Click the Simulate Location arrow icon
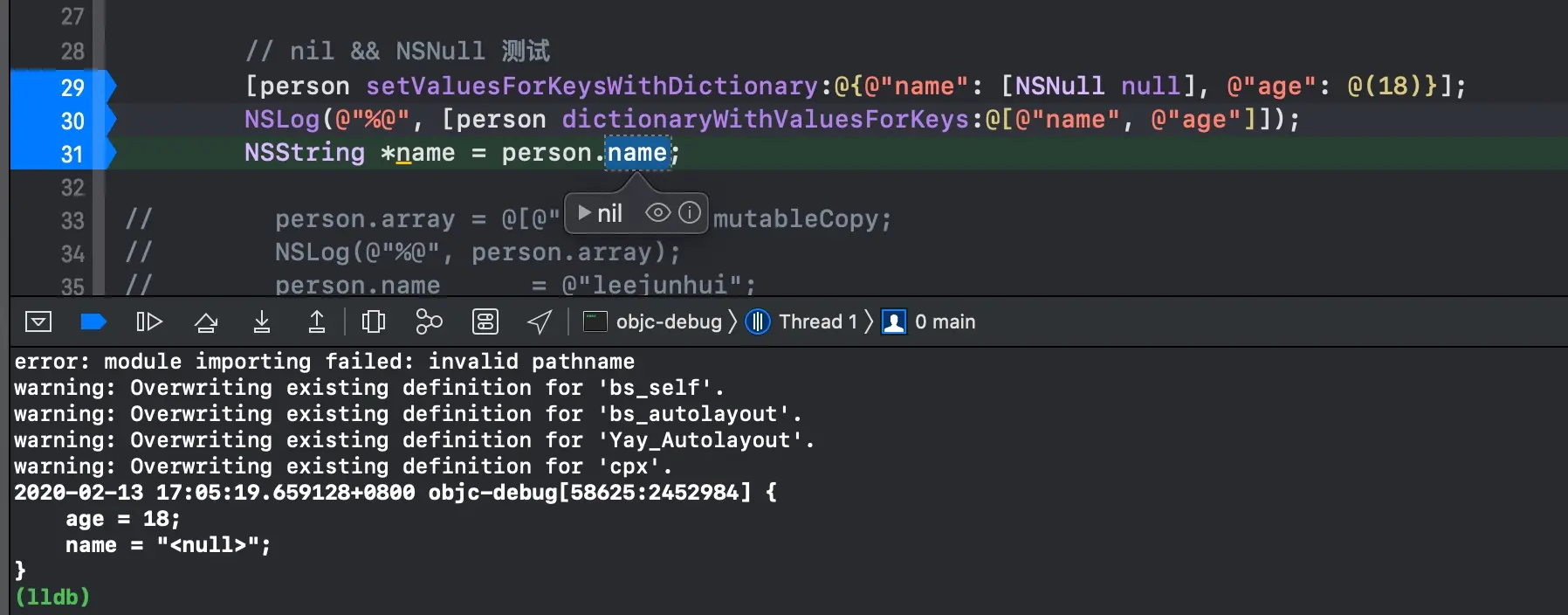The image size is (1568, 615). (540, 322)
